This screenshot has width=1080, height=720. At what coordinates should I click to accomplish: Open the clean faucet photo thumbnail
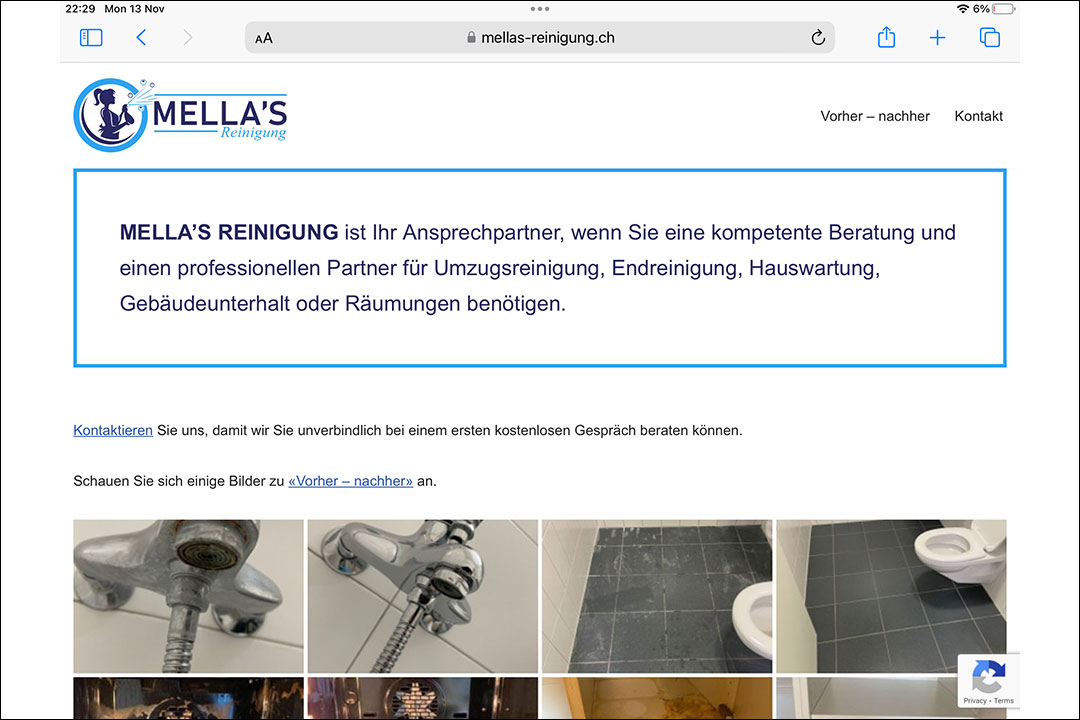click(x=422, y=596)
